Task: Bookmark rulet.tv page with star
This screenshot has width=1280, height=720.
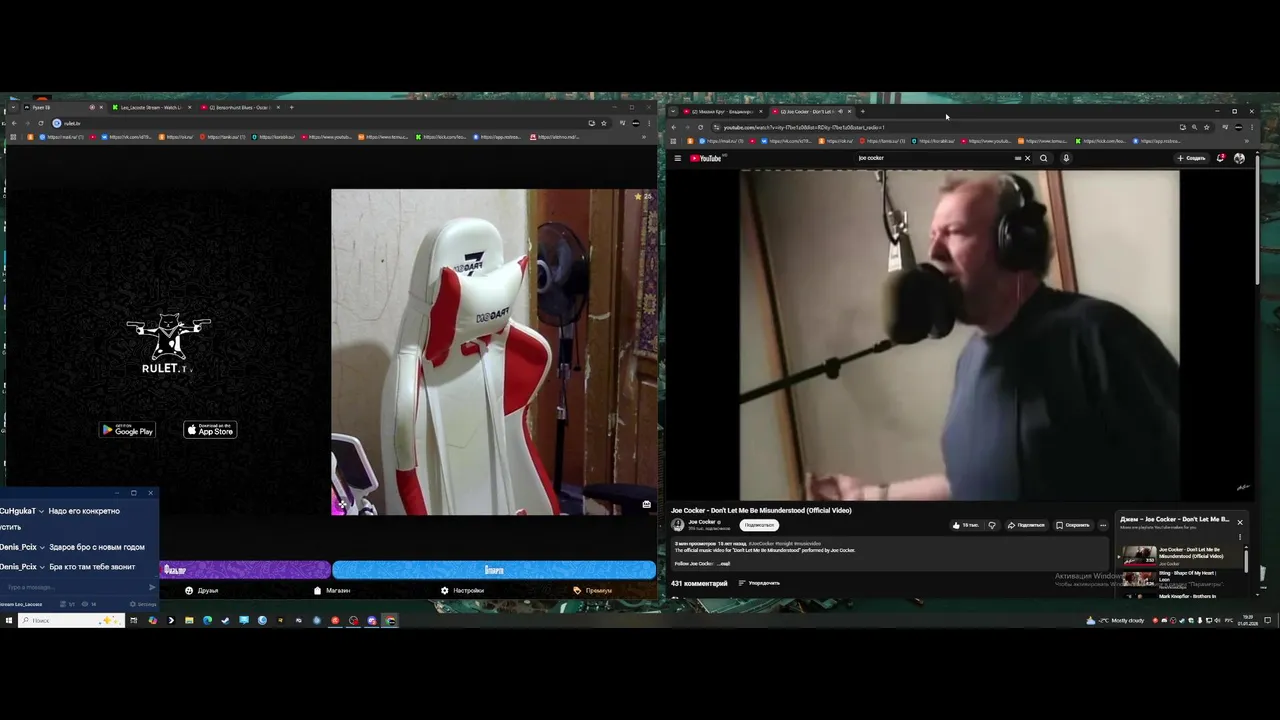Action: 603,123
